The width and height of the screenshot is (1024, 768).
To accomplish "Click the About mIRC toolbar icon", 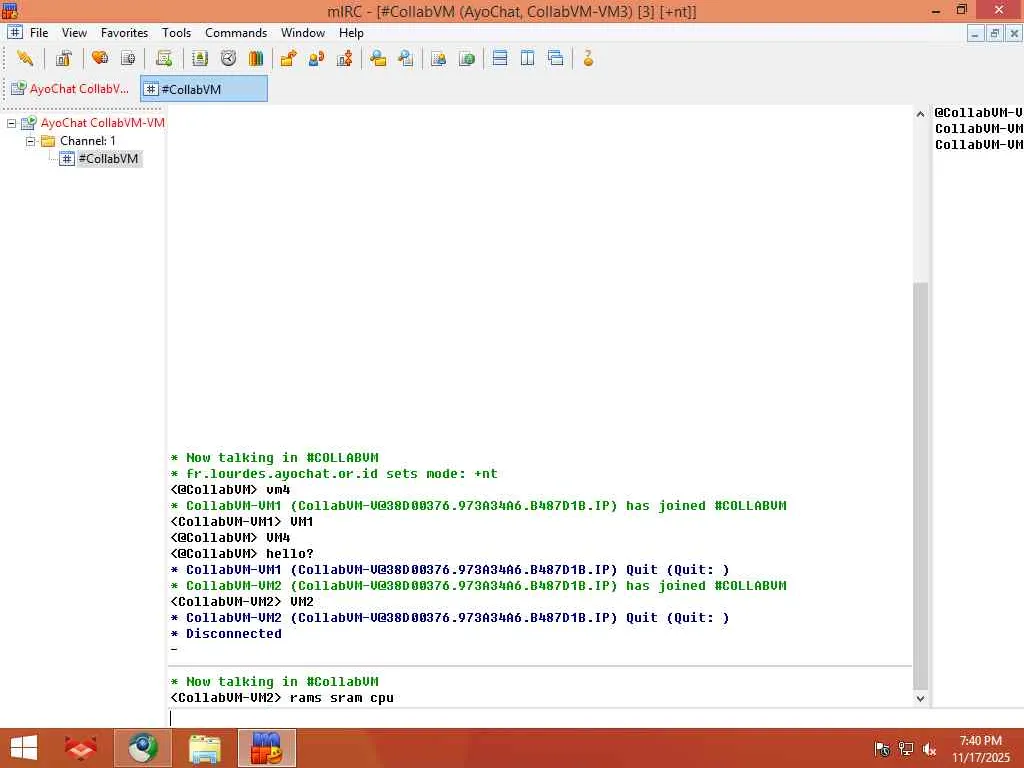I will (588, 59).
